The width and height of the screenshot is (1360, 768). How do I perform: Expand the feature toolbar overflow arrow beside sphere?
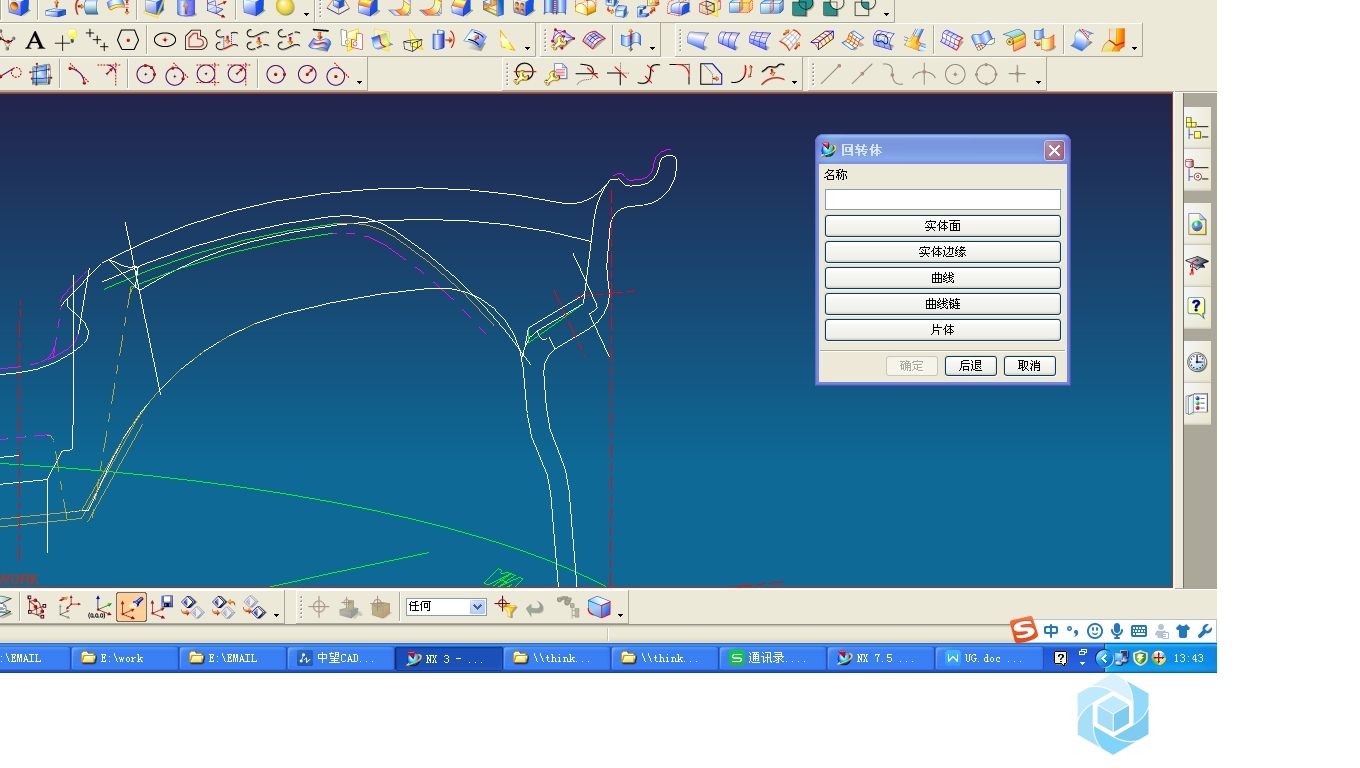pyautogui.click(x=306, y=14)
